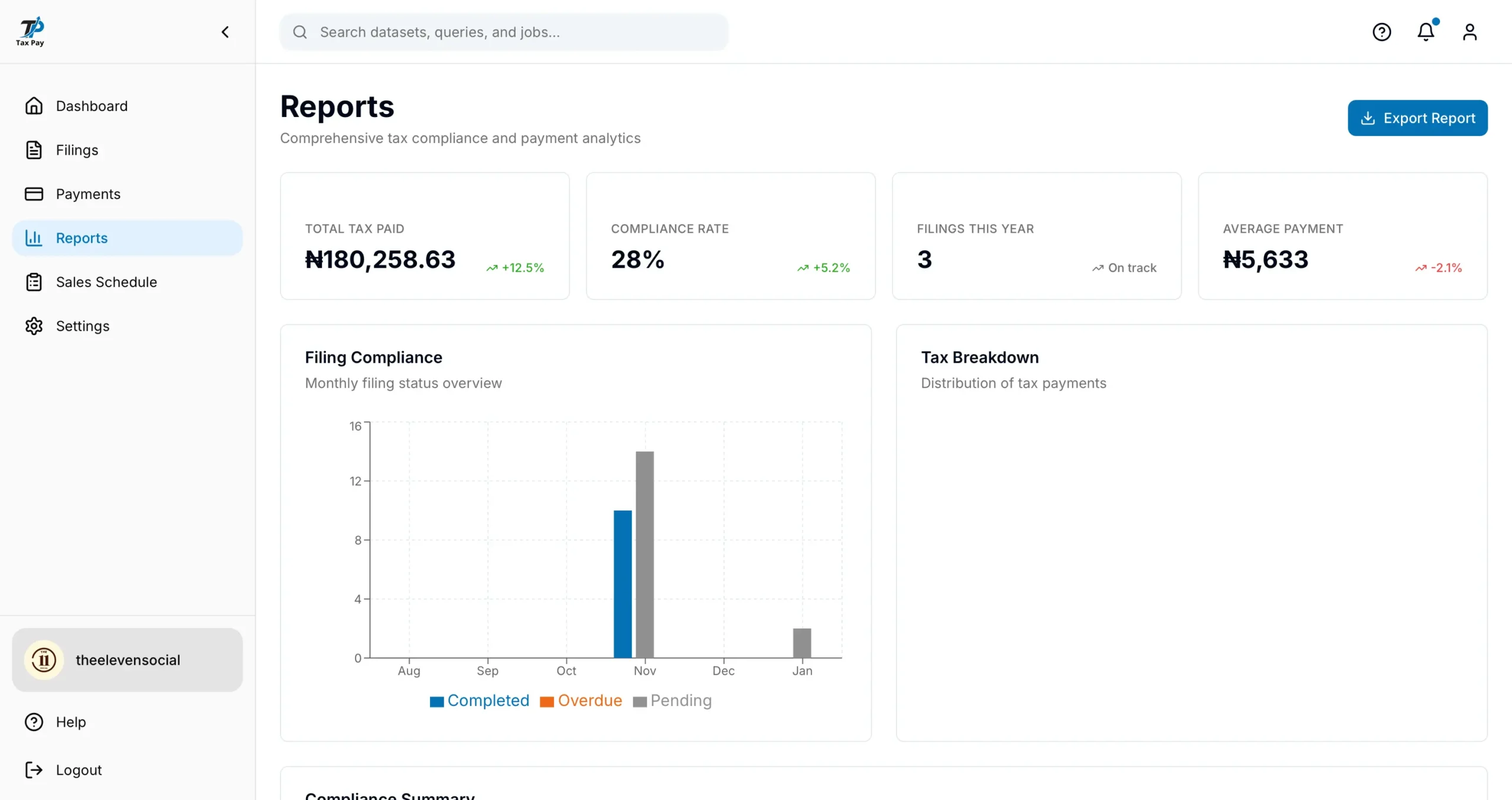Image resolution: width=1512 pixels, height=800 pixels.
Task: Click the Settings gear icon
Action: tap(34, 326)
